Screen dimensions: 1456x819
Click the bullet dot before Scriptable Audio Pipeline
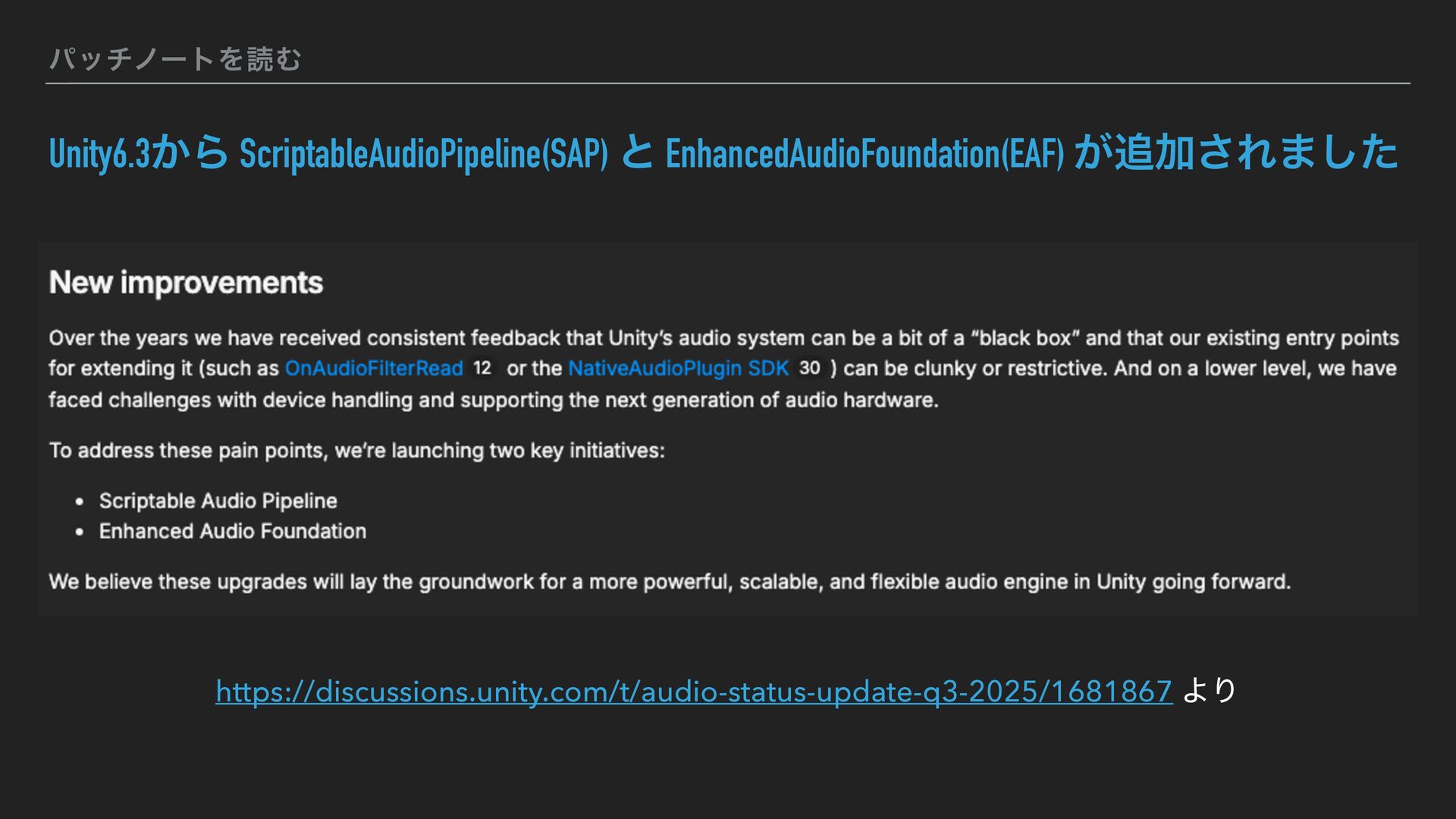pos(80,502)
